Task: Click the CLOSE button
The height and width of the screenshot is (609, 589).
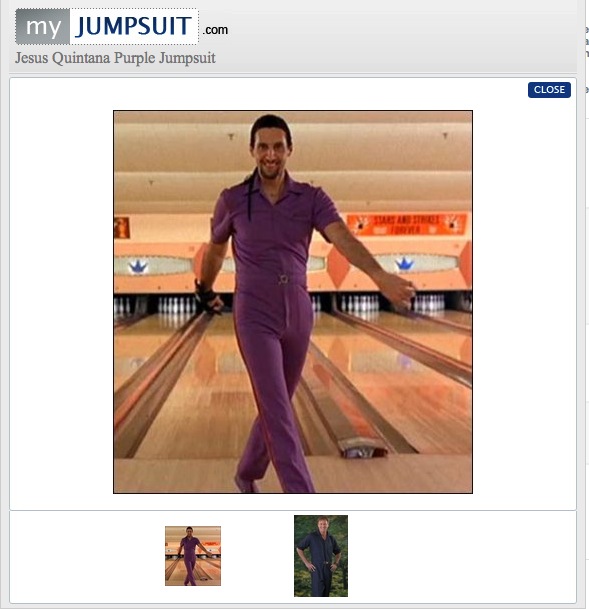Action: [549, 90]
